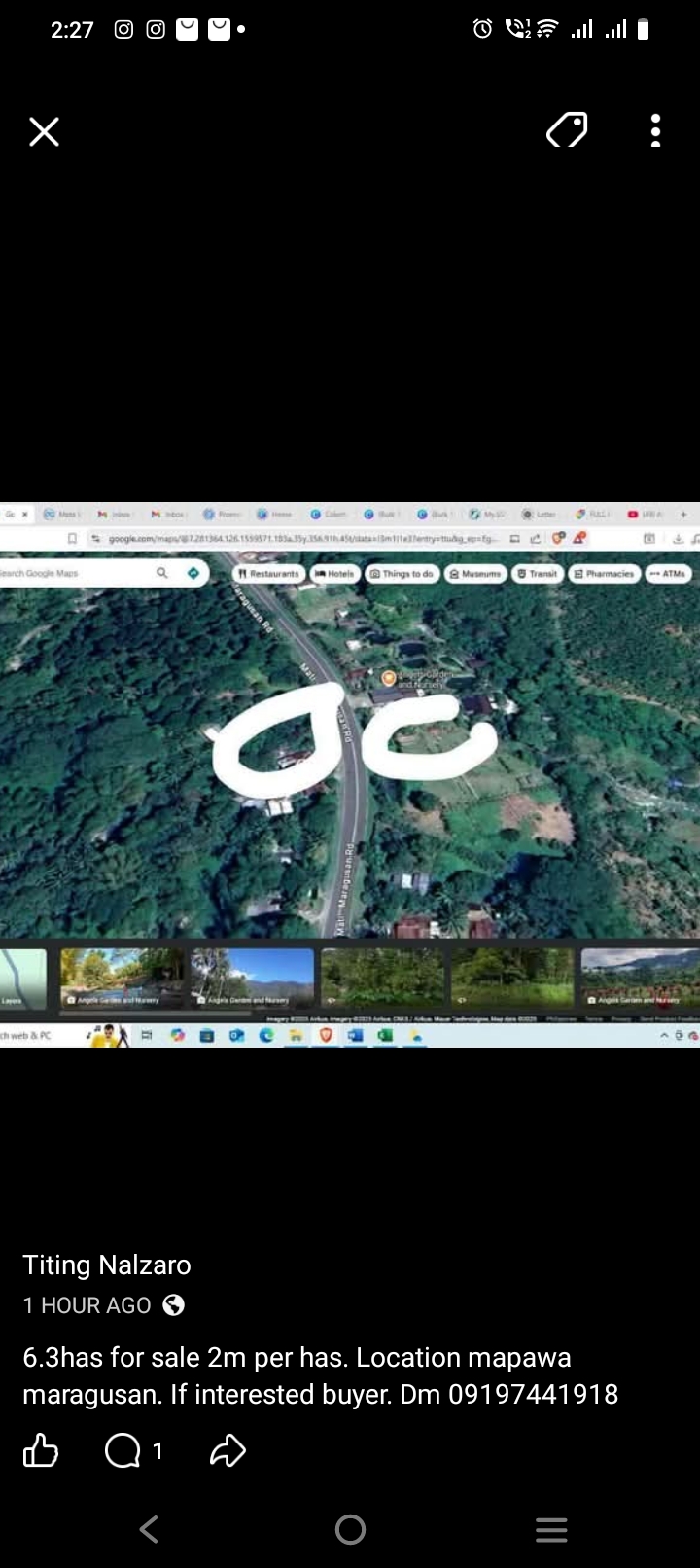
Task: Share the post using arrow icon
Action: [x=227, y=1451]
